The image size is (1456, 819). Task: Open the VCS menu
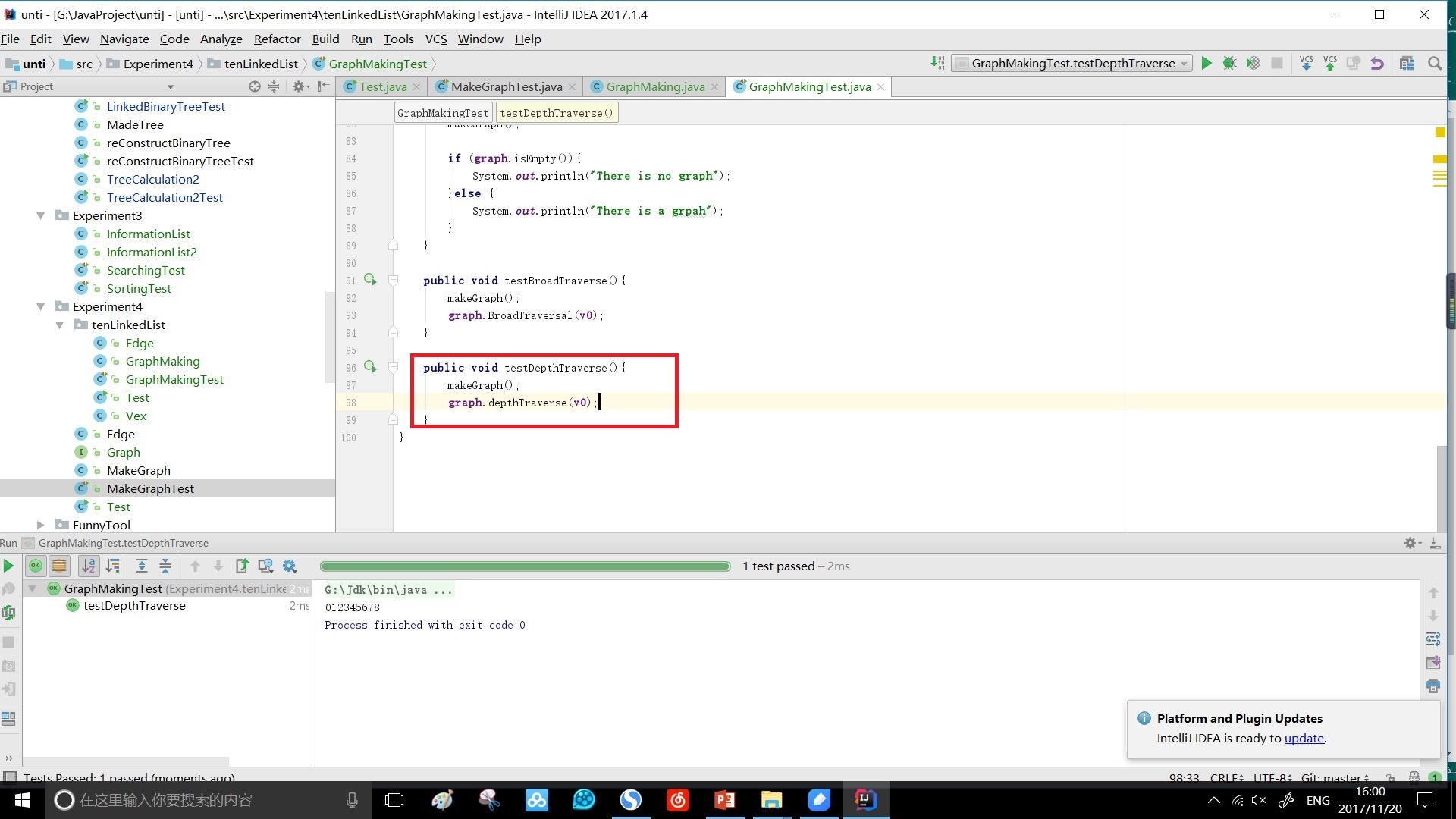(436, 39)
